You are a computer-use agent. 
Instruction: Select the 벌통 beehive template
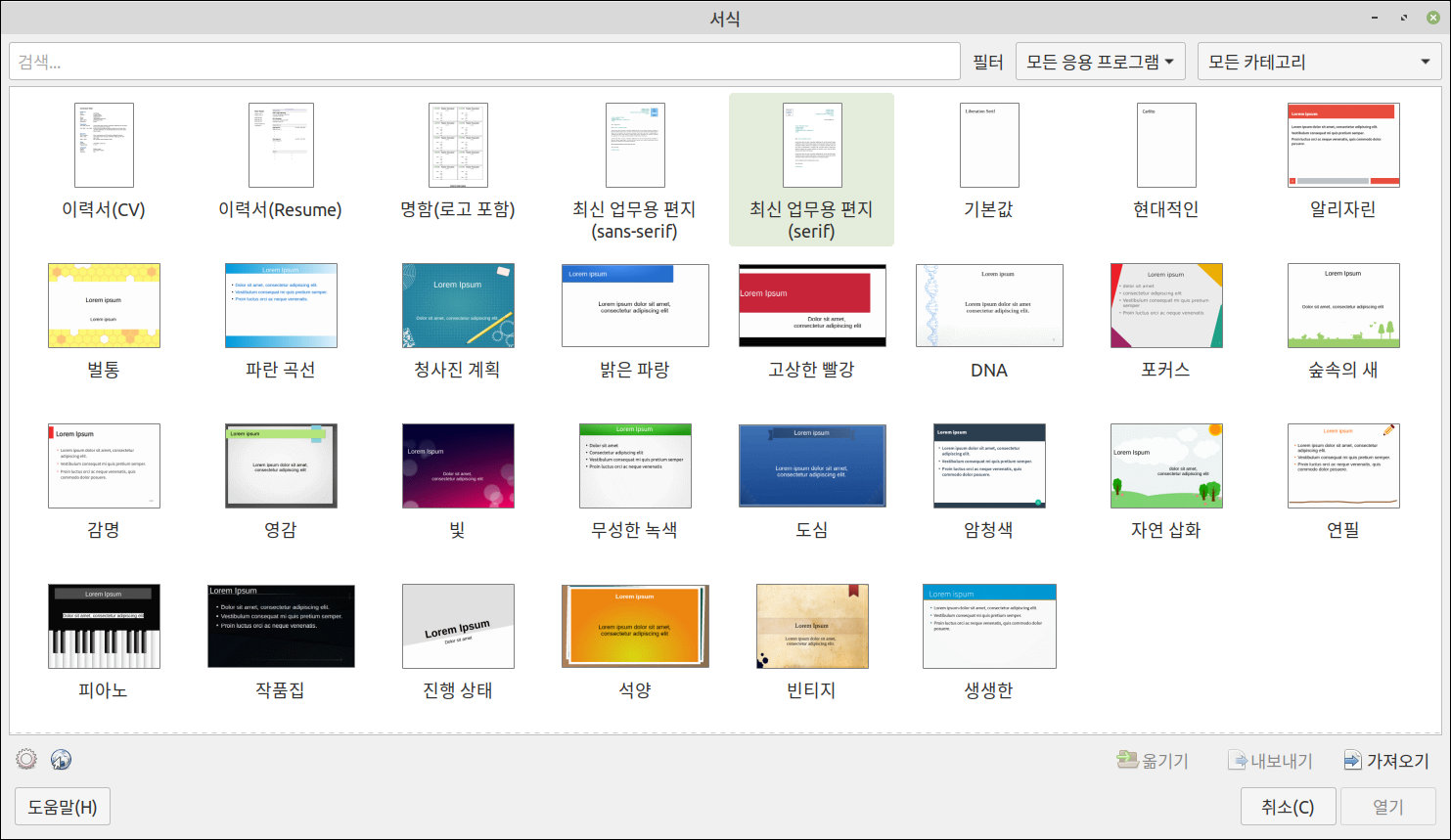pos(104,322)
